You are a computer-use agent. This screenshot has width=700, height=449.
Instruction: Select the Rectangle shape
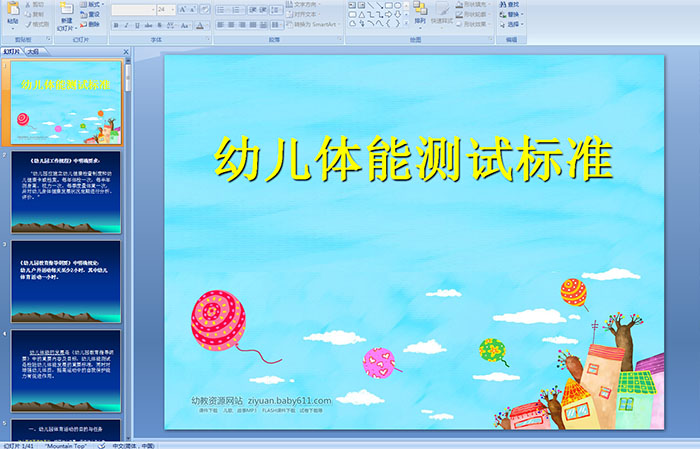click(388, 5)
